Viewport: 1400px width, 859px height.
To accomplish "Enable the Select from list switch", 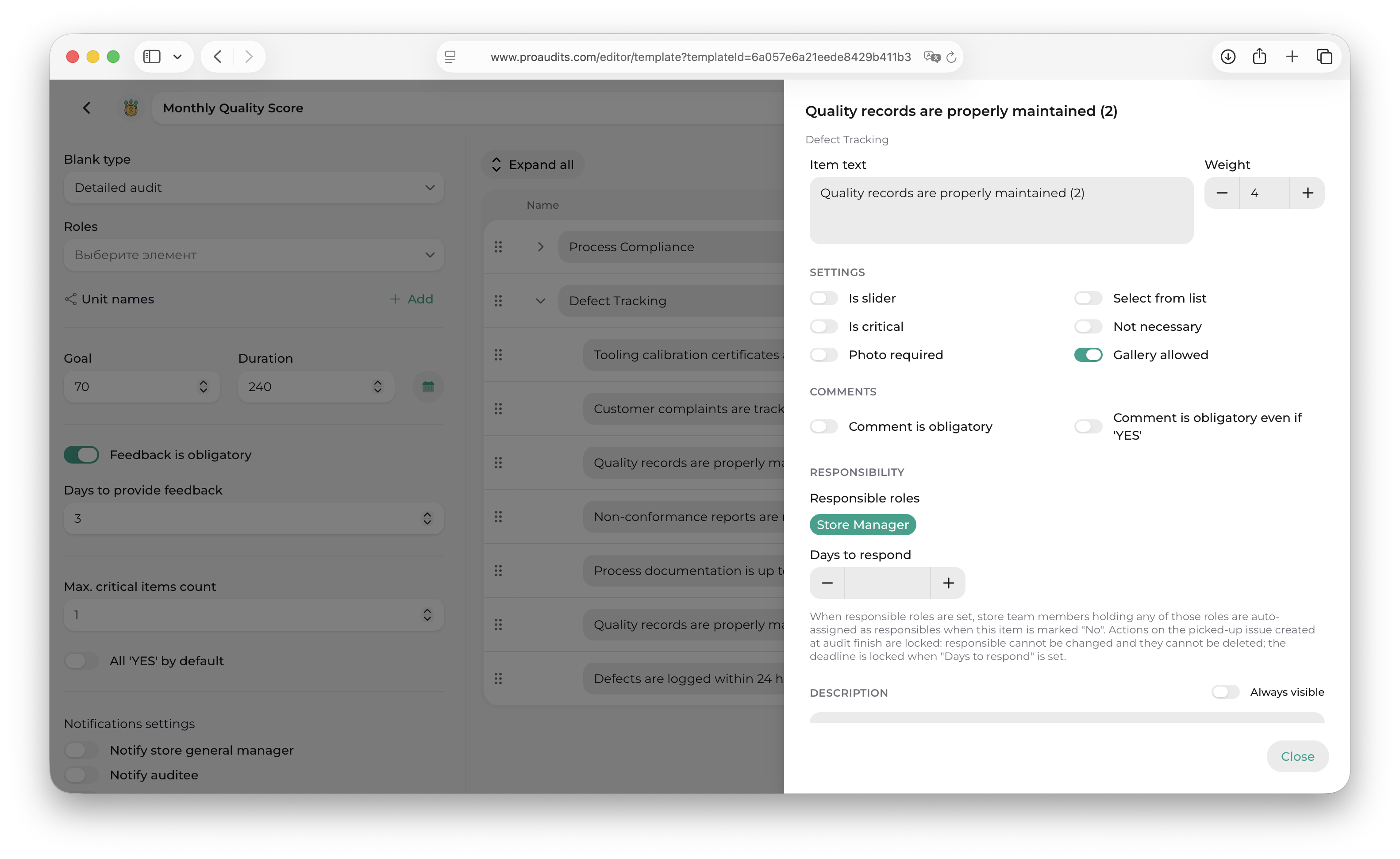I will [1088, 298].
